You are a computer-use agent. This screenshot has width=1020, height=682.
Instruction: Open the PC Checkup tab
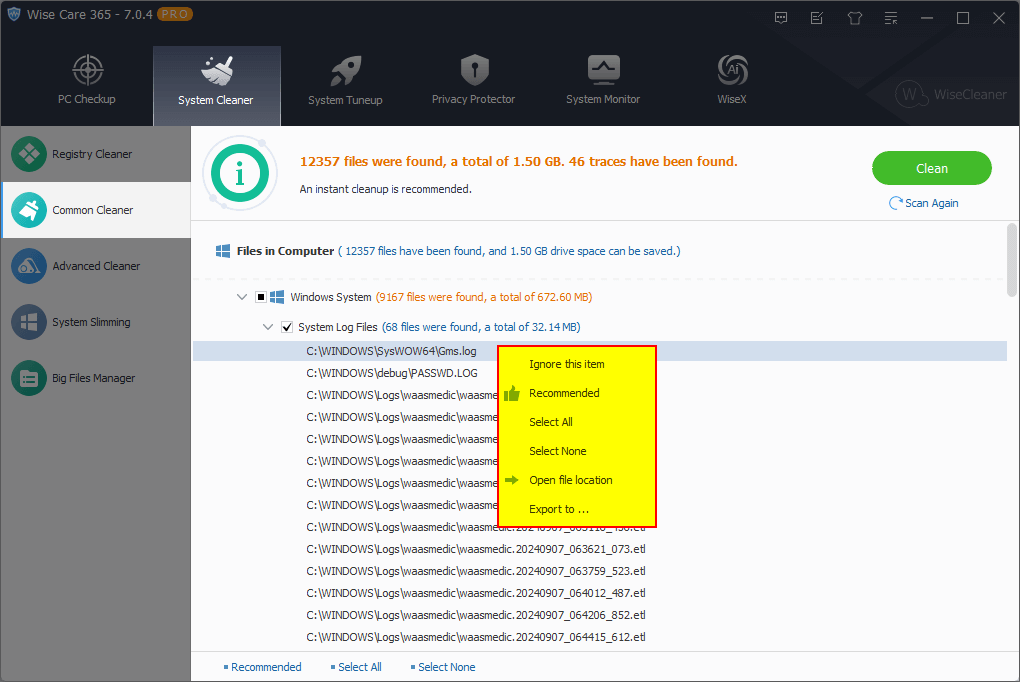pyautogui.click(x=87, y=80)
